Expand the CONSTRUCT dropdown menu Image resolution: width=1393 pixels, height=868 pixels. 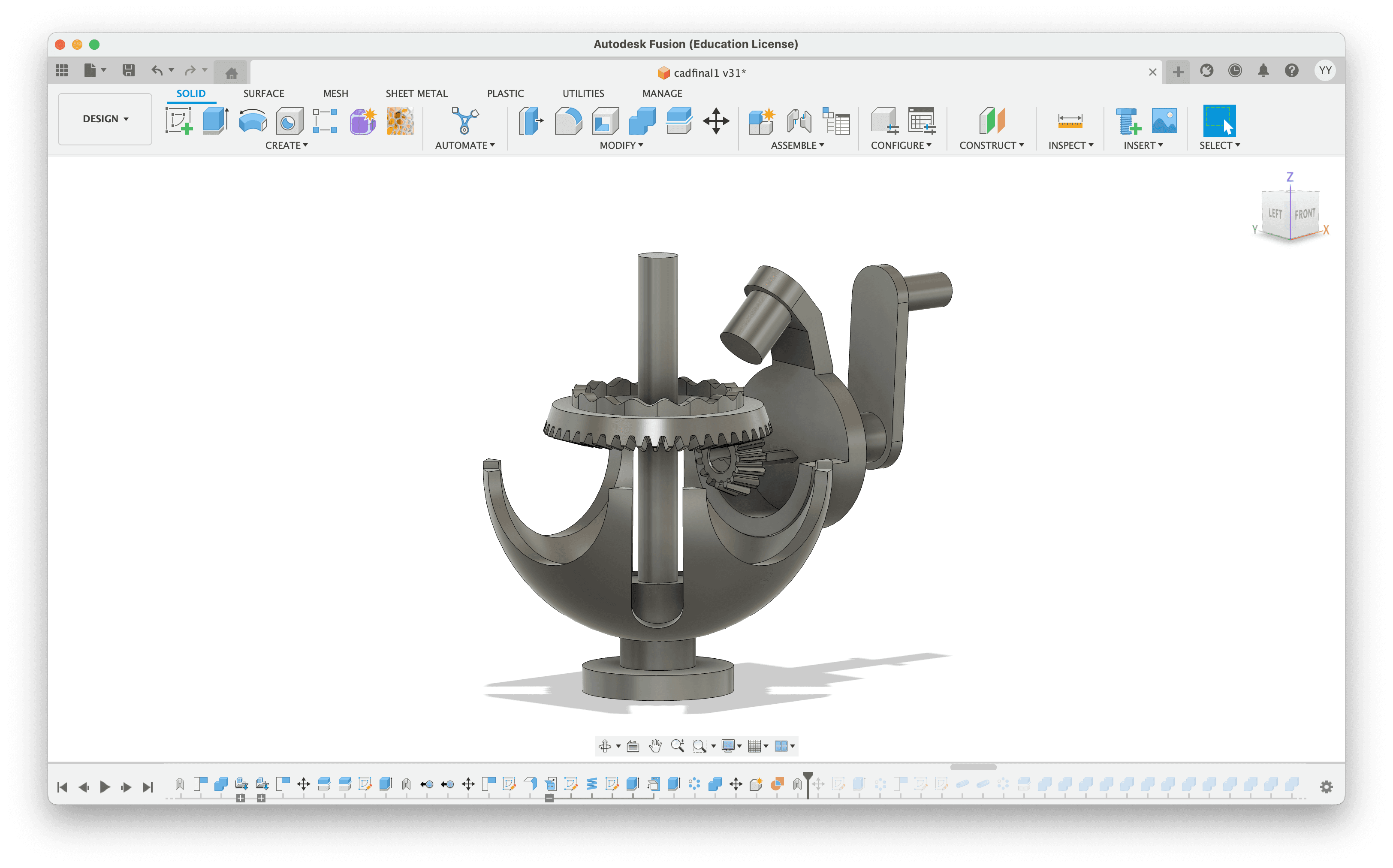991,145
